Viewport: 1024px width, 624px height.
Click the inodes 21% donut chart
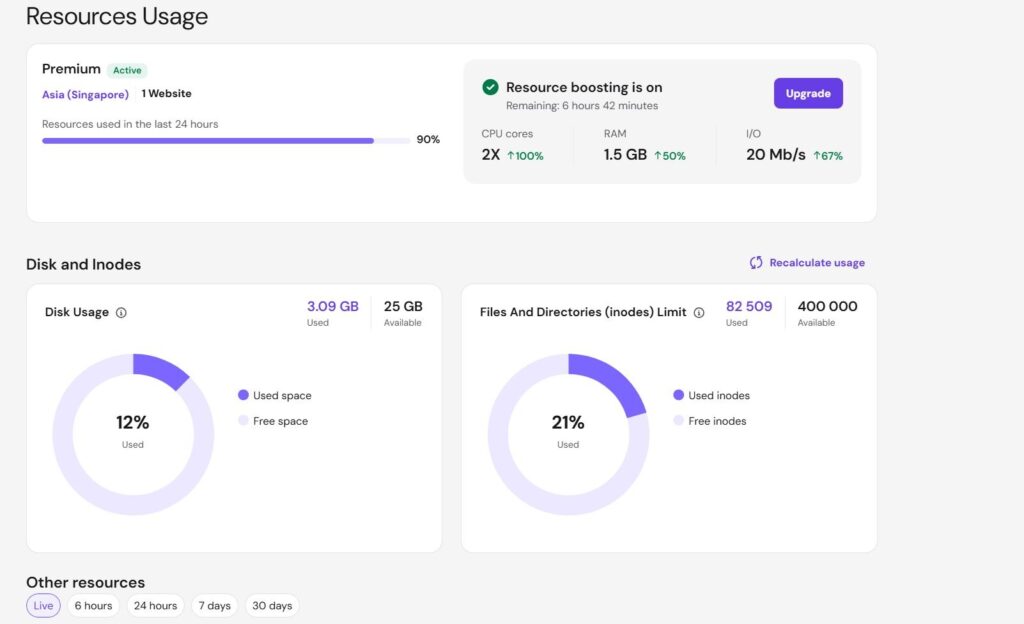(568, 434)
